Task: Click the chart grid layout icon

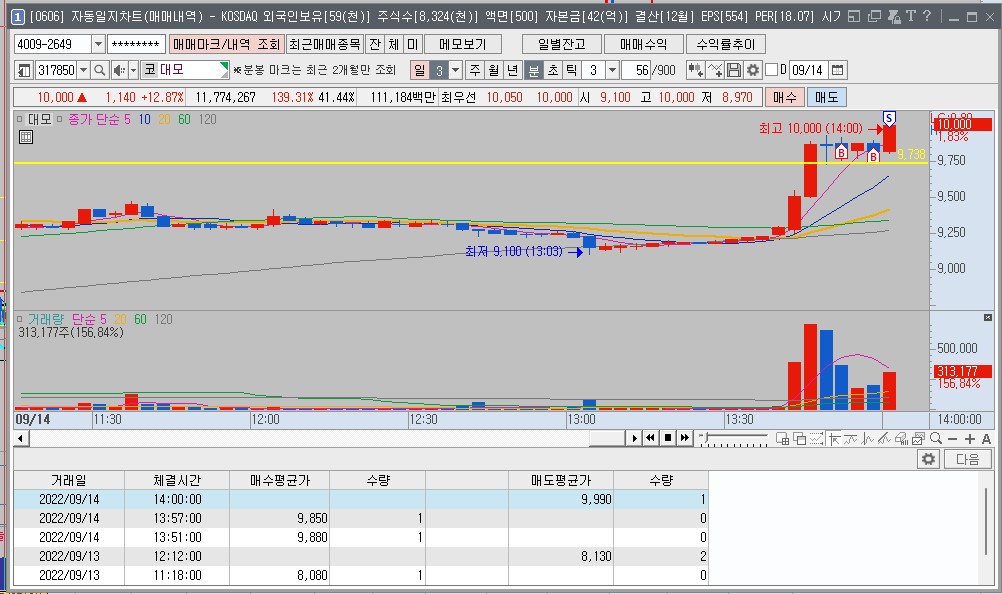Action: 782,438
